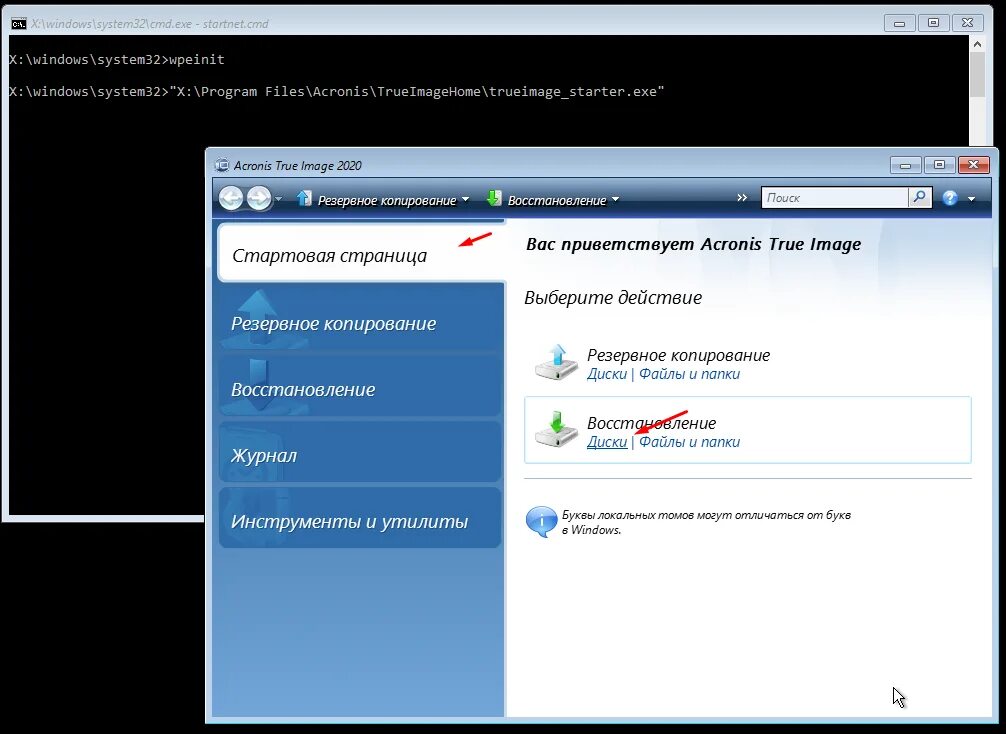Click Диски link under Резервное копирование

(x=607, y=374)
